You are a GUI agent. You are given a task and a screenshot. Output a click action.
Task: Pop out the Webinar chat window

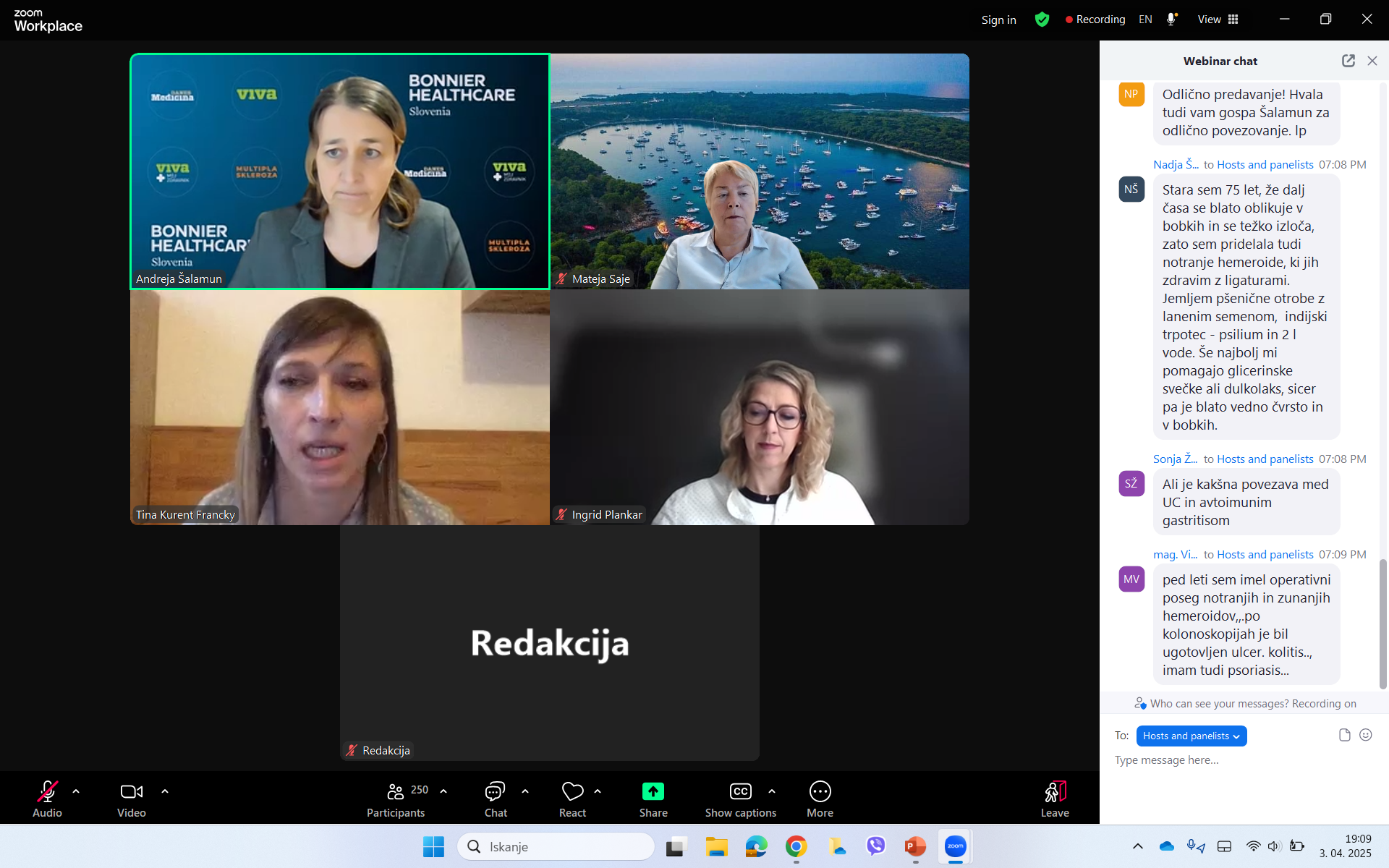coord(1348,61)
